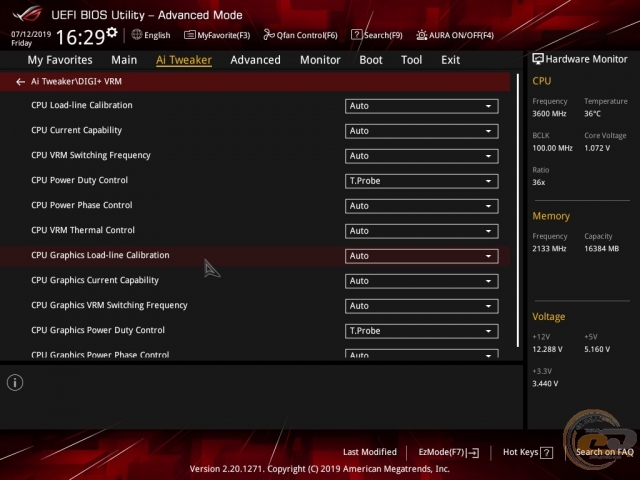Open CPU Power Phase Control dropdown

pos(422,206)
